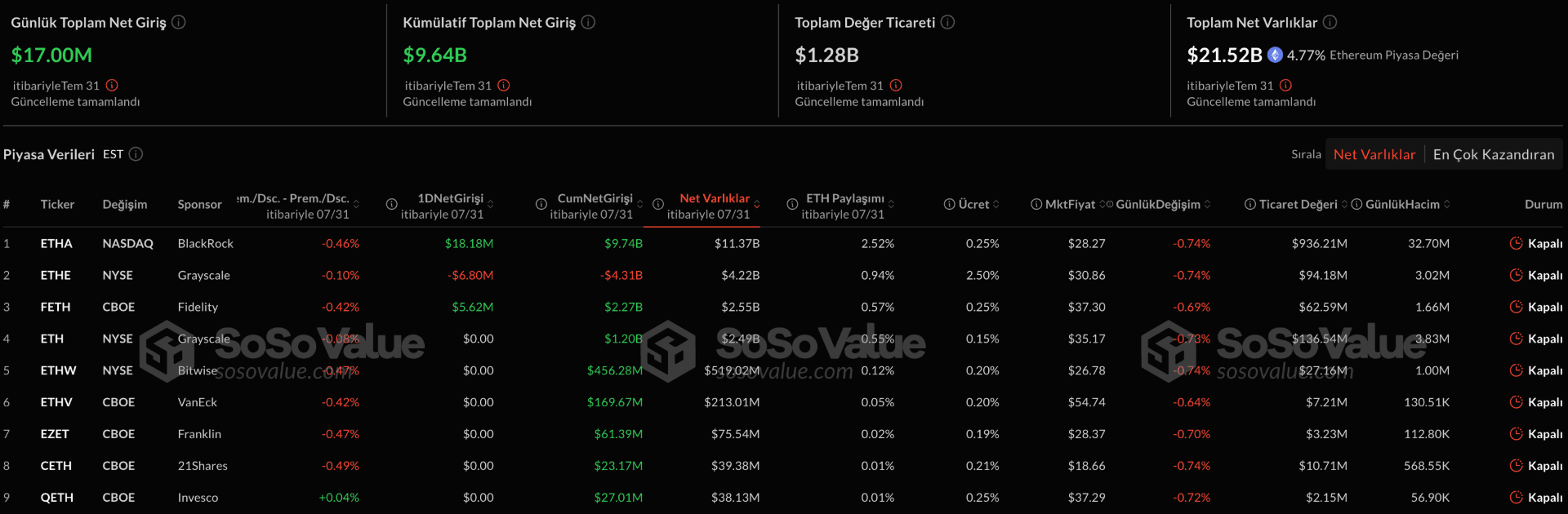Image resolution: width=1568 pixels, height=514 pixels.
Task: Click the Kapalı clock icon in EZET row
Action: [1517, 434]
